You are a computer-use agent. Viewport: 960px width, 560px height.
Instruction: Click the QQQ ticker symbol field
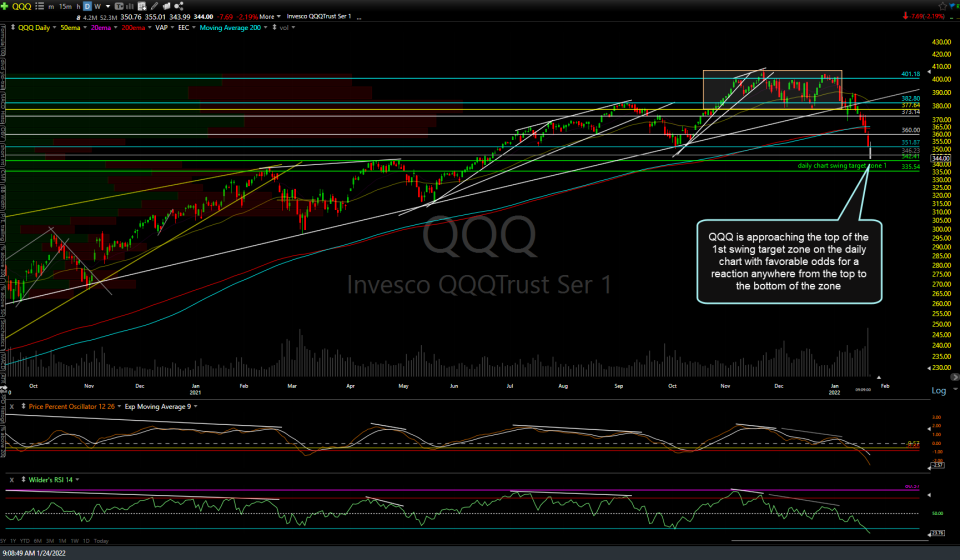pos(21,6)
